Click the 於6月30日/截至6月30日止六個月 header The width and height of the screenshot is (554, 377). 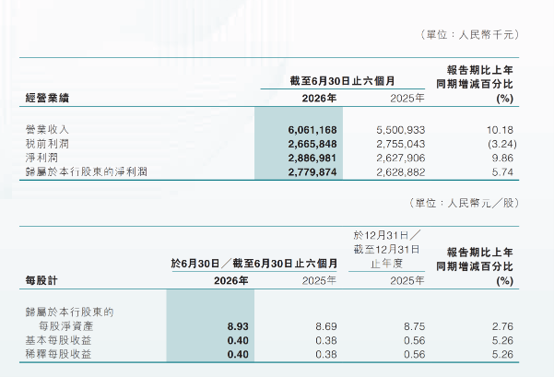point(254,263)
